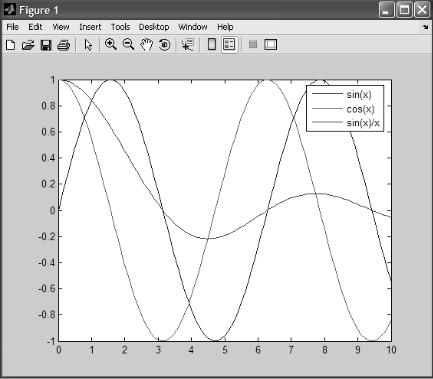Image resolution: width=433 pixels, height=379 pixels.
Task: Click the Hide Plot Tools icon
Action: point(253,44)
